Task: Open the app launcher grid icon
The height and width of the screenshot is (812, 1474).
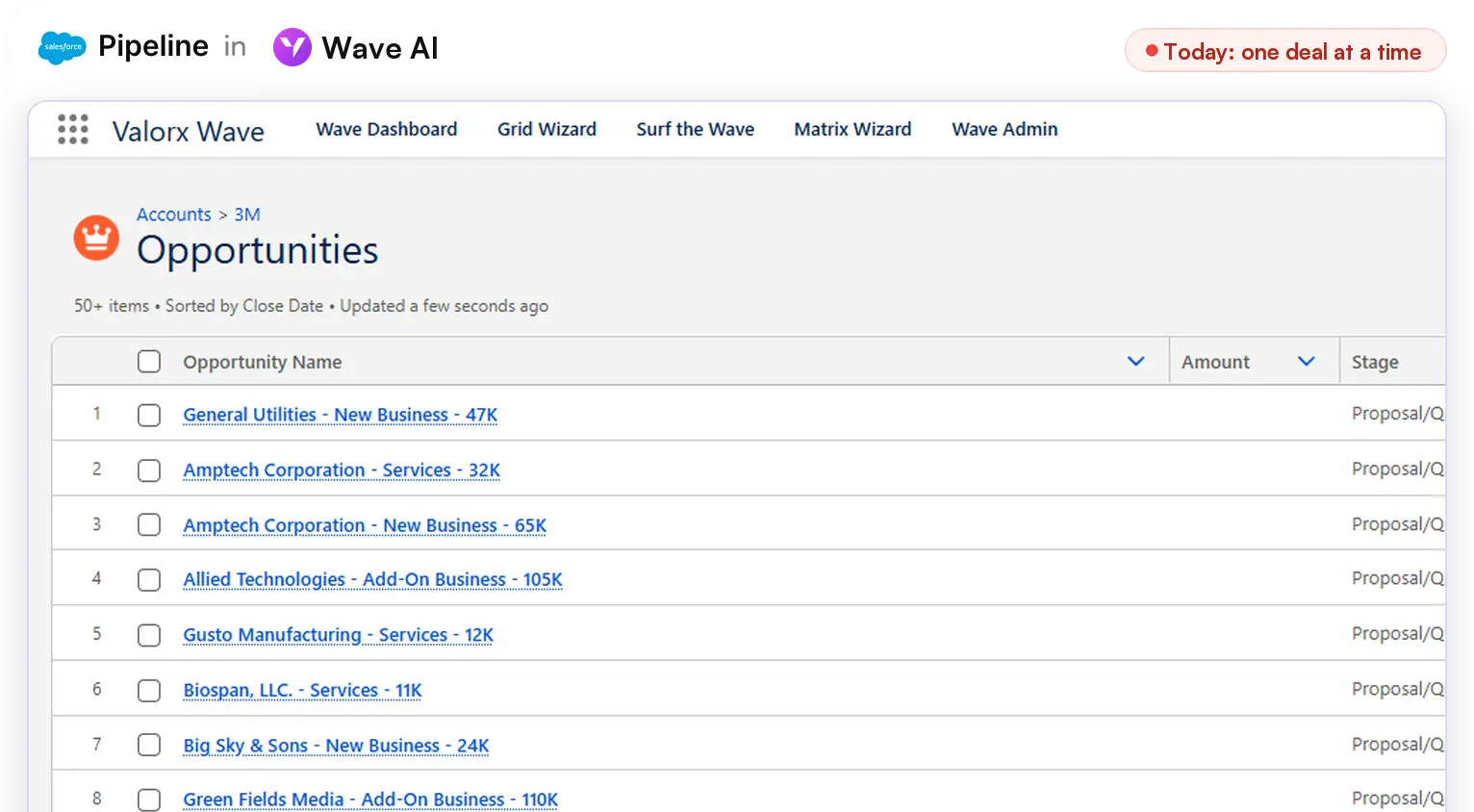Action: coord(73,129)
